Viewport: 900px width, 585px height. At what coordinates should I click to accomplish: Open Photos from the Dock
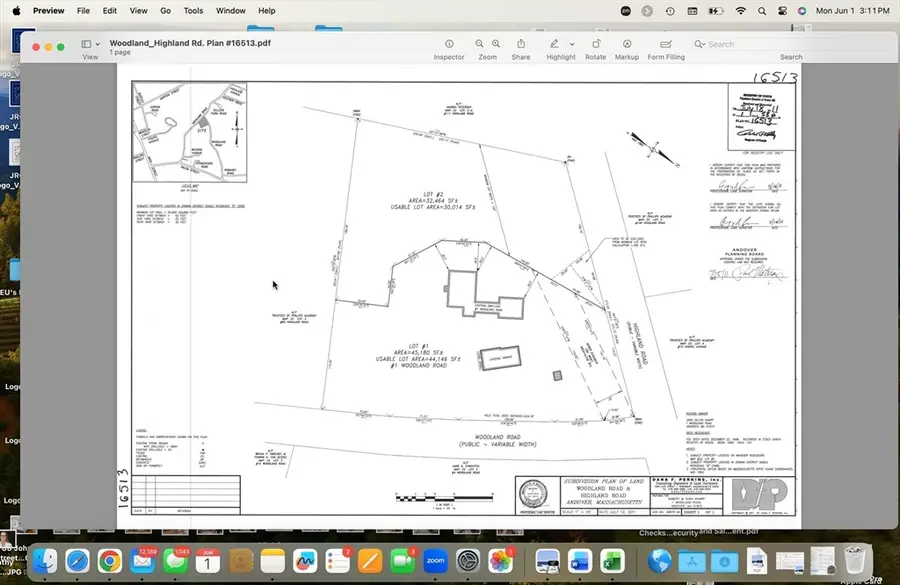[501, 560]
